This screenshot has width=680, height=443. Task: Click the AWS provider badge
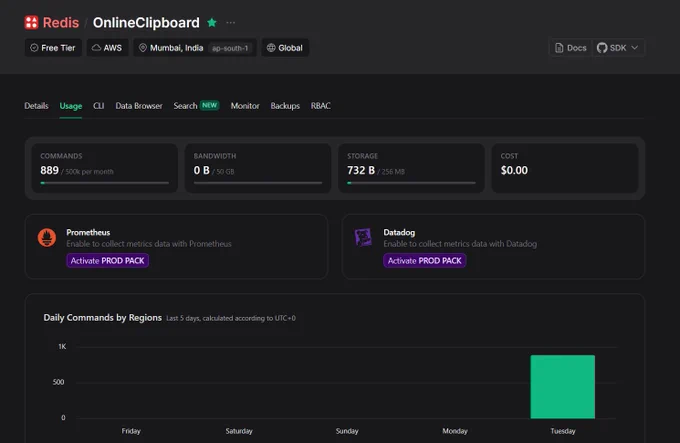click(x=108, y=48)
